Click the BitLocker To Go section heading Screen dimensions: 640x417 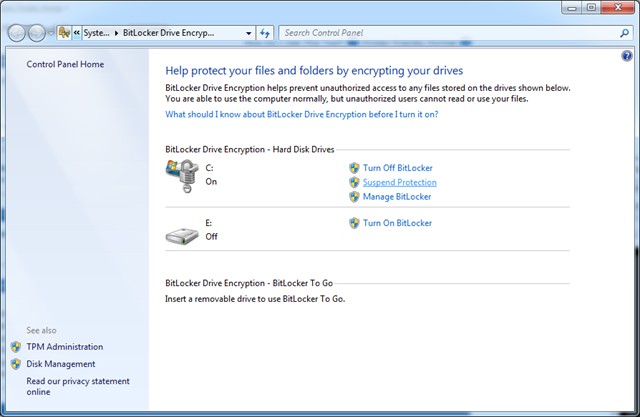pos(249,283)
